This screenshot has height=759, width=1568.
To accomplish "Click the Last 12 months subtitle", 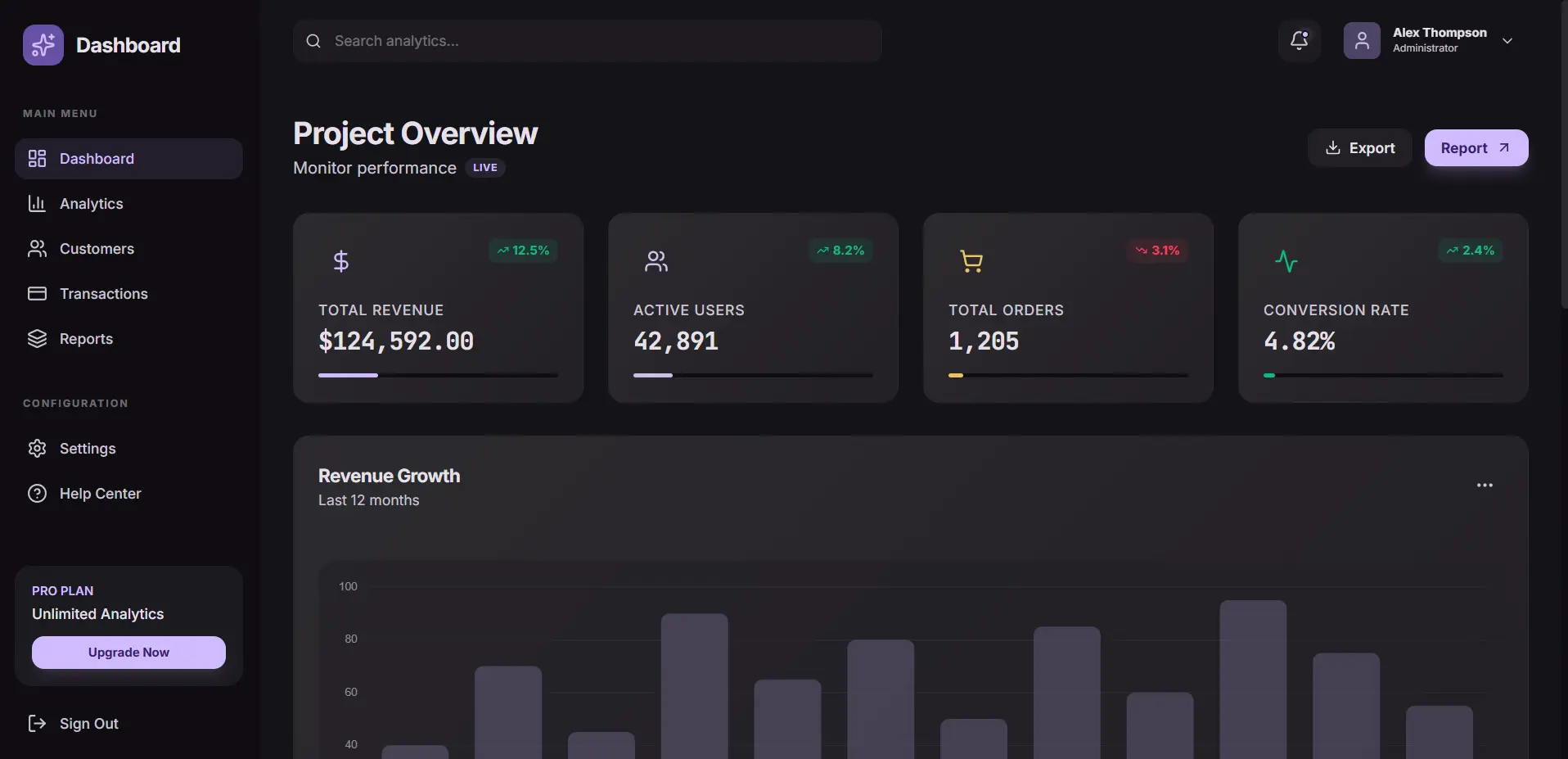I will (368, 500).
